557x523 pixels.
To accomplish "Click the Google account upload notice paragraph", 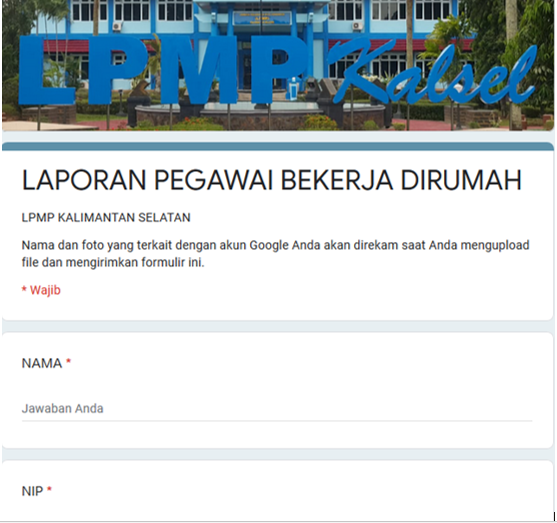I will (x=276, y=254).
